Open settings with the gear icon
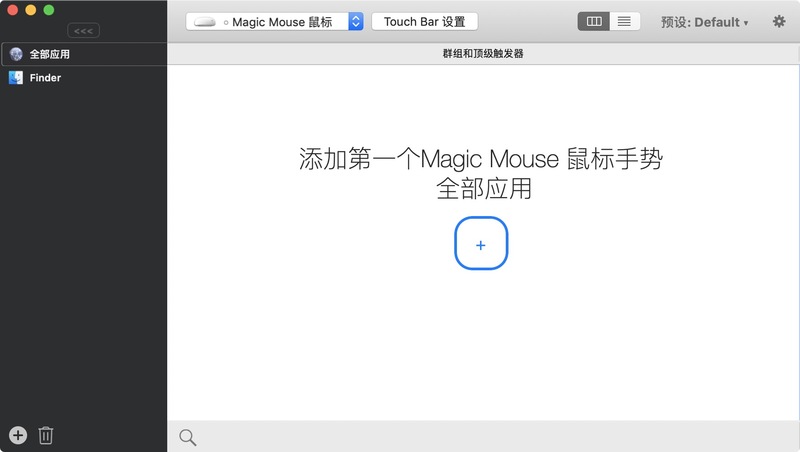The image size is (800, 452). [779, 21]
